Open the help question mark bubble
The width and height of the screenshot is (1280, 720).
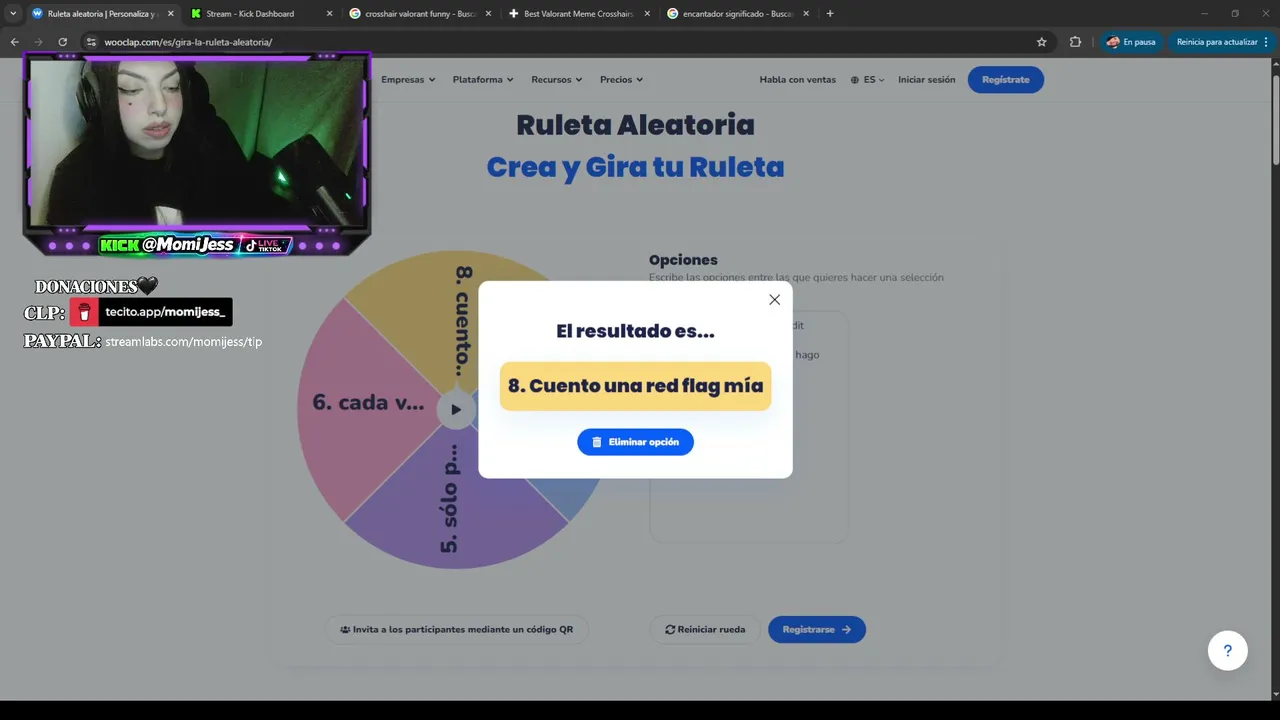tap(1227, 651)
